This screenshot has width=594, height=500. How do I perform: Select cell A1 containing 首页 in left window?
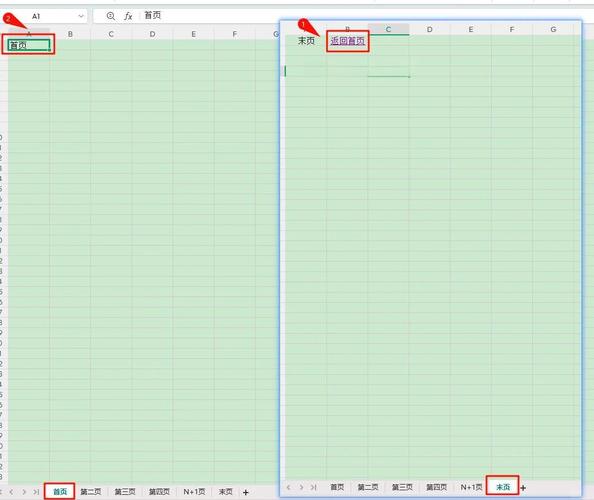tap(29, 45)
